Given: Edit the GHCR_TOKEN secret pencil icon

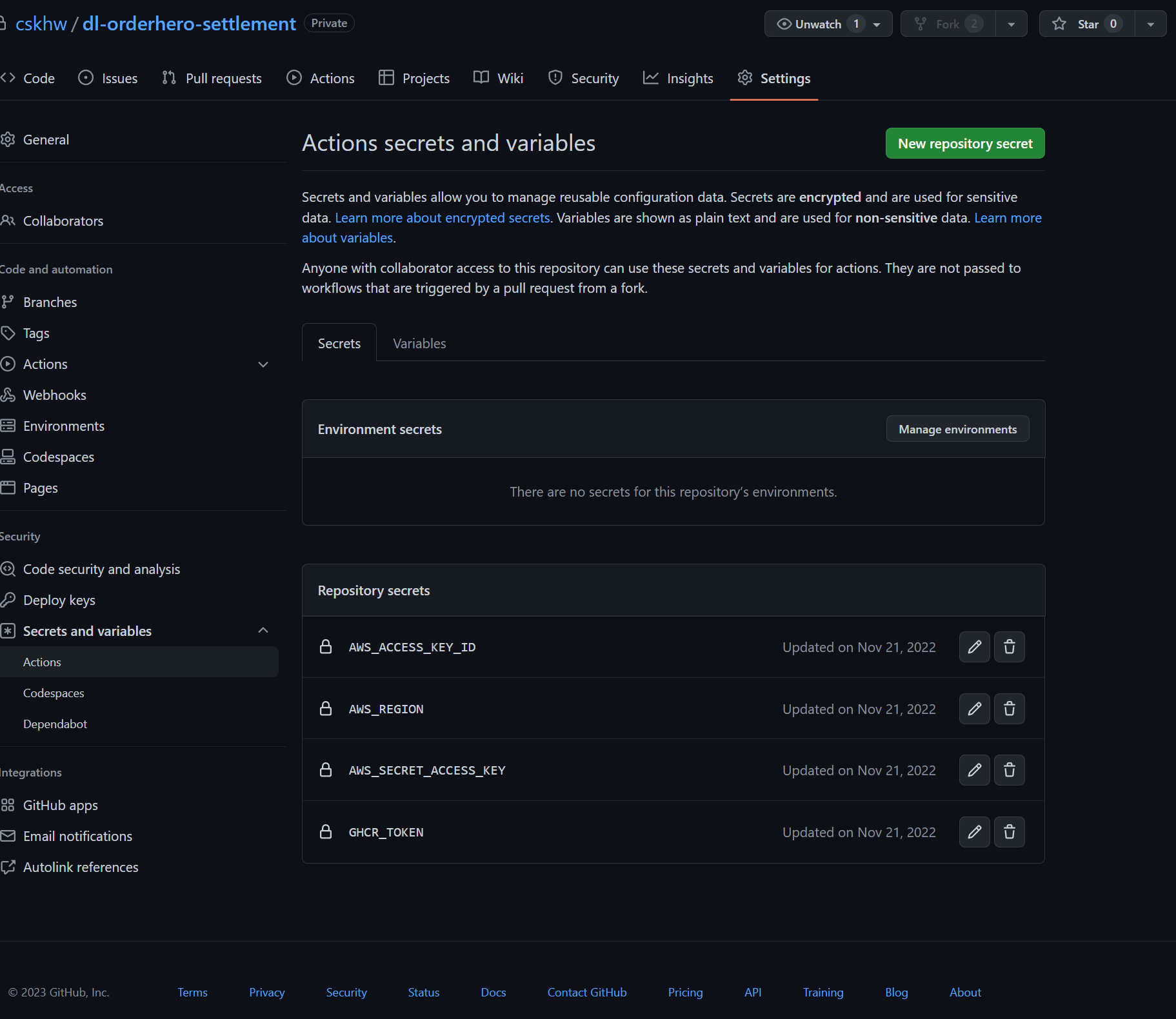Looking at the screenshot, I should (x=974, y=832).
